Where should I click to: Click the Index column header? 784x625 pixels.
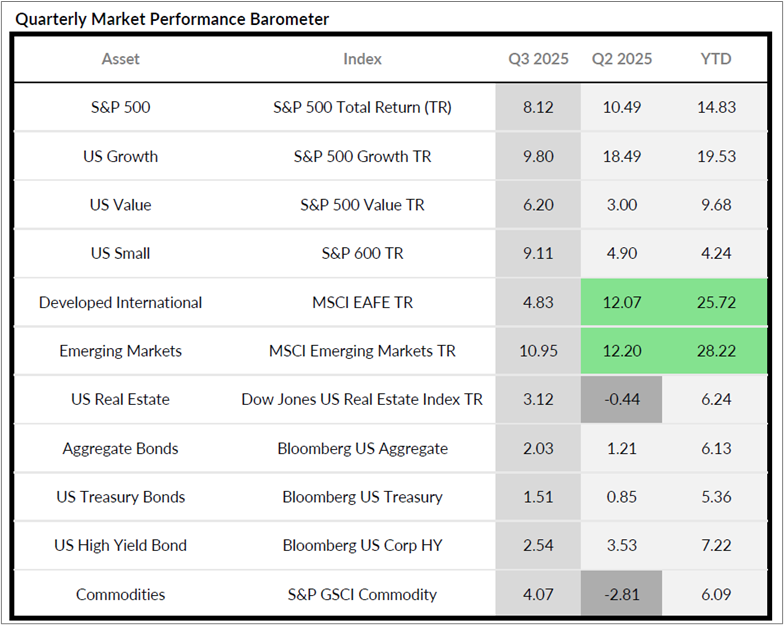coord(362,59)
